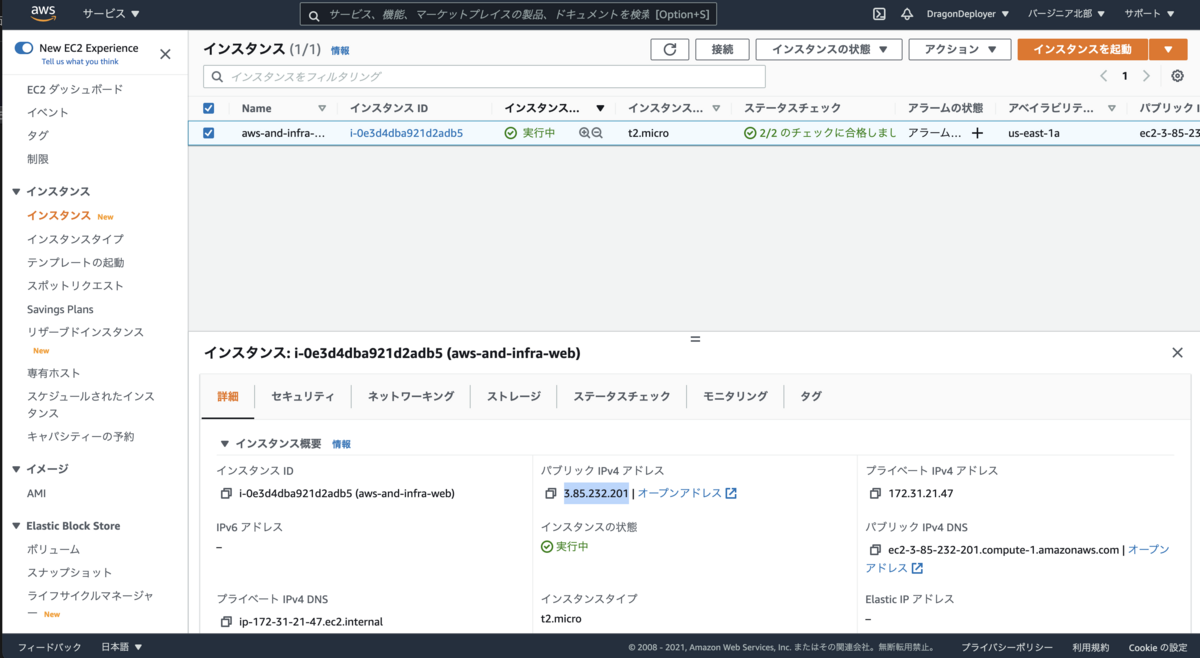The height and width of the screenshot is (658, 1200).
Task: Uncheck the aws-and-infra-web row checkbox
Action: coord(208,133)
